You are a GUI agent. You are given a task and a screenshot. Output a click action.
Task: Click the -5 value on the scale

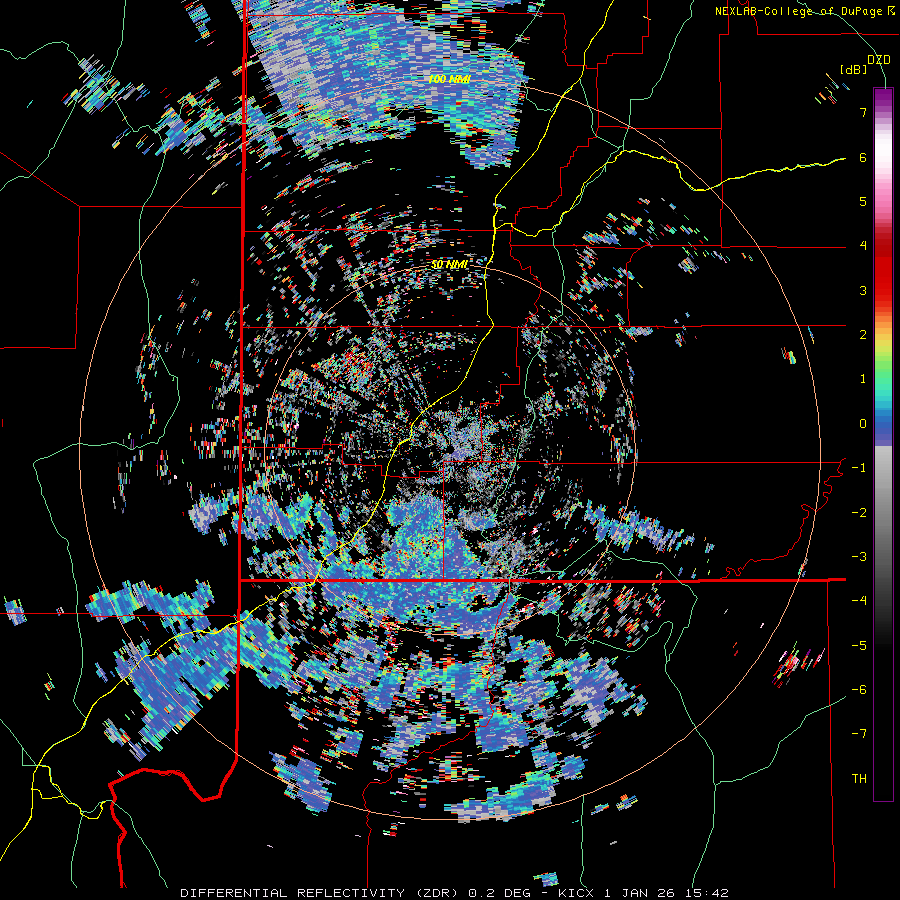tap(859, 646)
